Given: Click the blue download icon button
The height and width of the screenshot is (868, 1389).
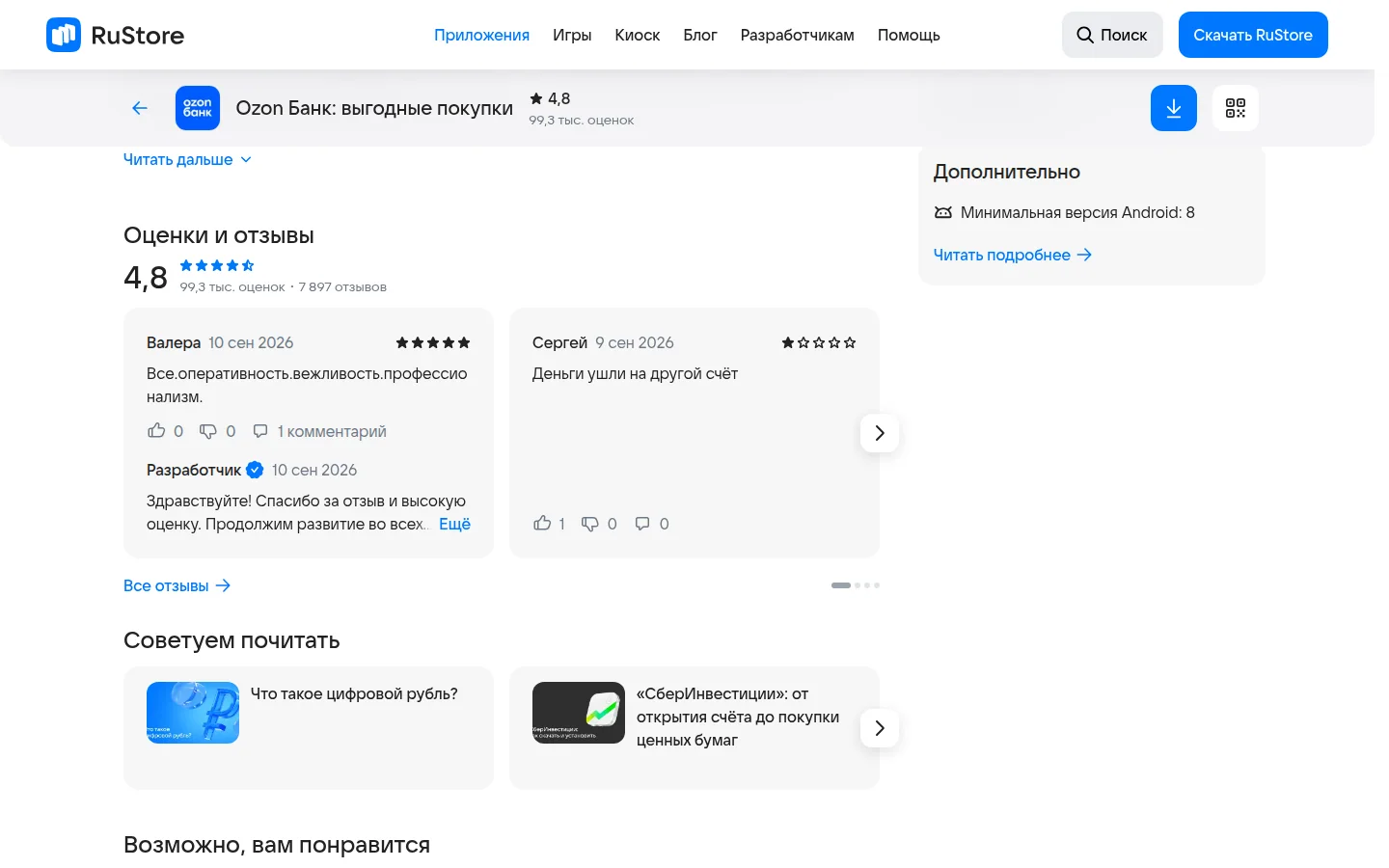Looking at the screenshot, I should coord(1174,108).
